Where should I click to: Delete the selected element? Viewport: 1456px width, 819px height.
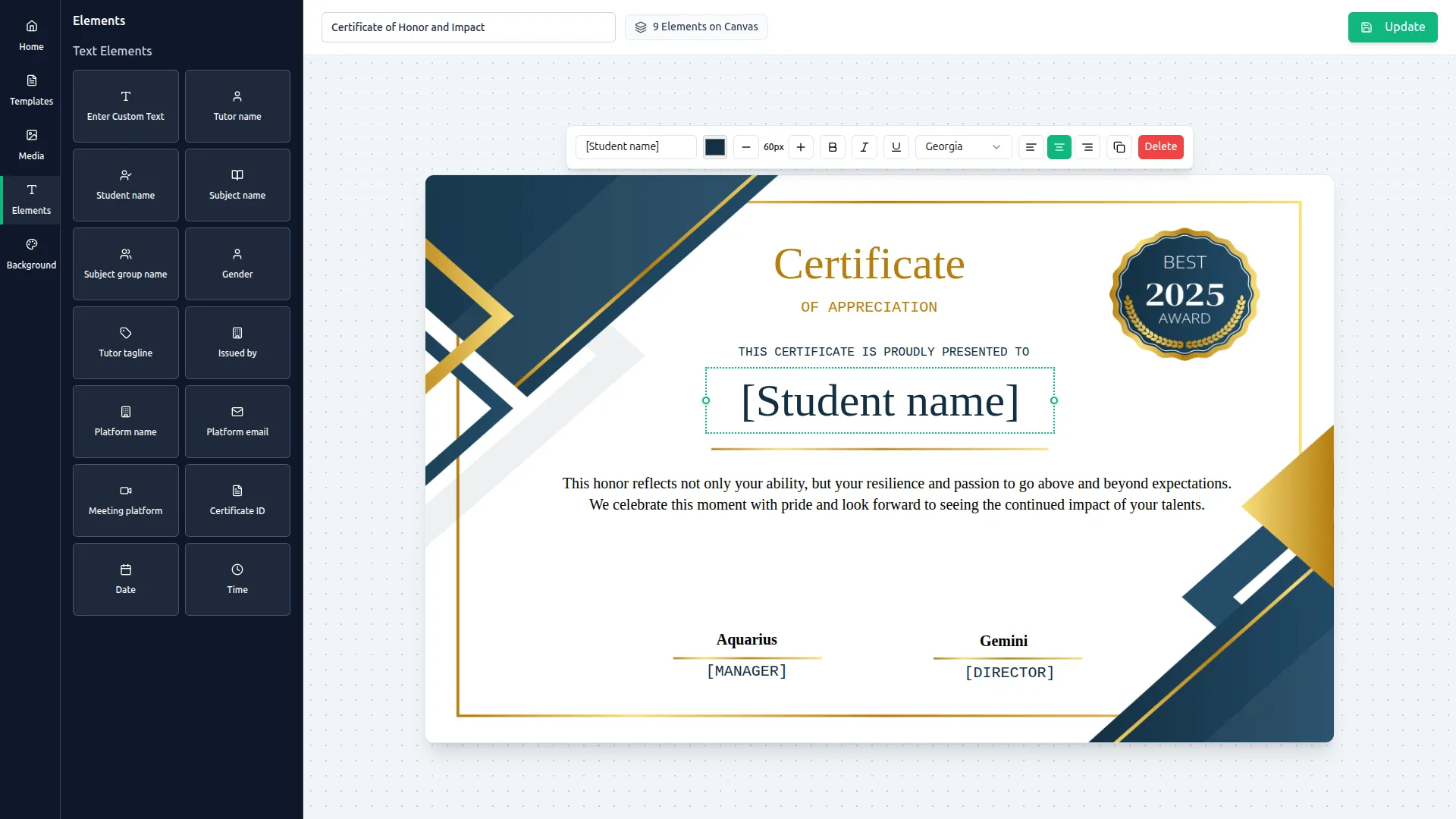1161,147
